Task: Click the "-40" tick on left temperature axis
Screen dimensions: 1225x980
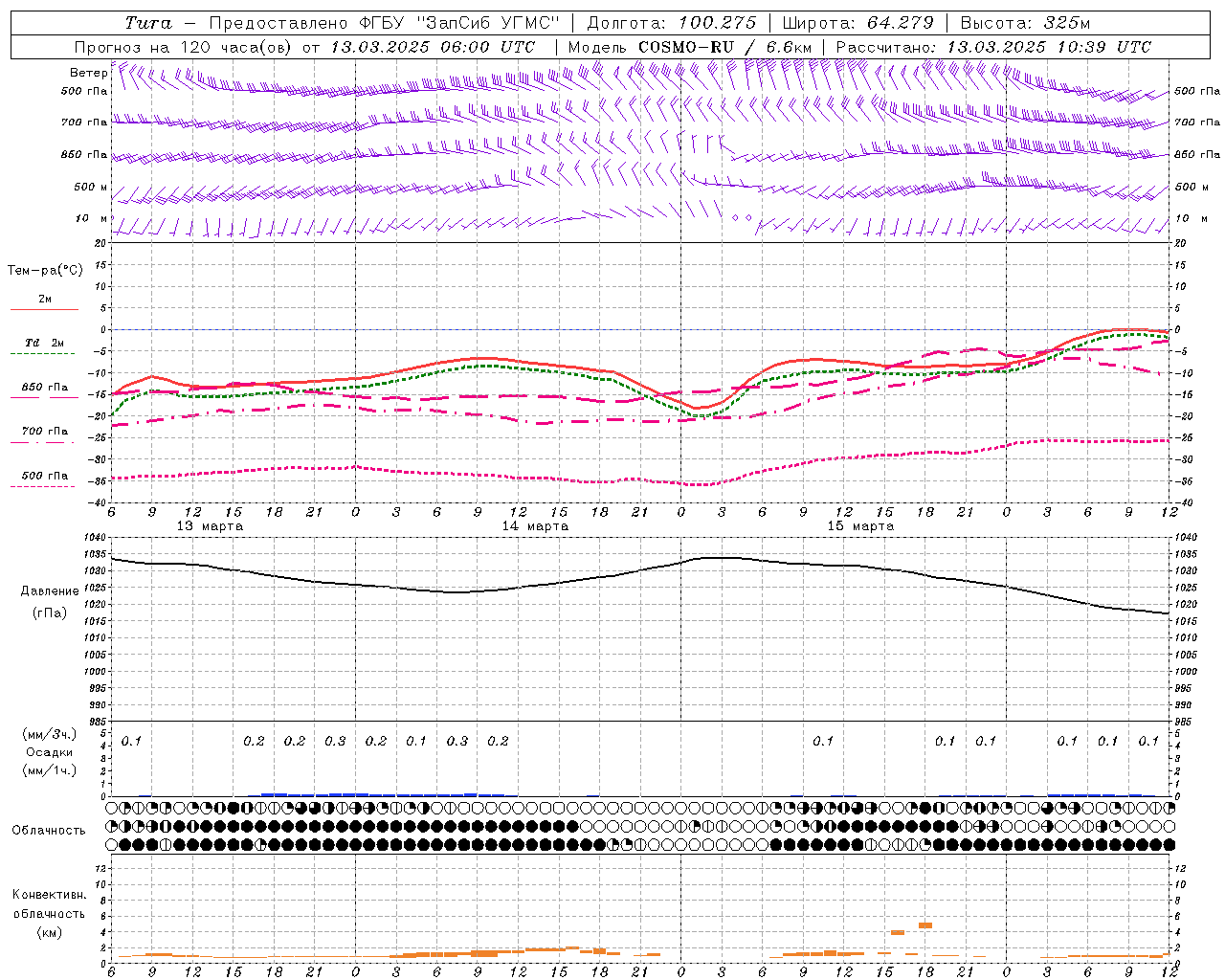Action: pyautogui.click(x=99, y=502)
